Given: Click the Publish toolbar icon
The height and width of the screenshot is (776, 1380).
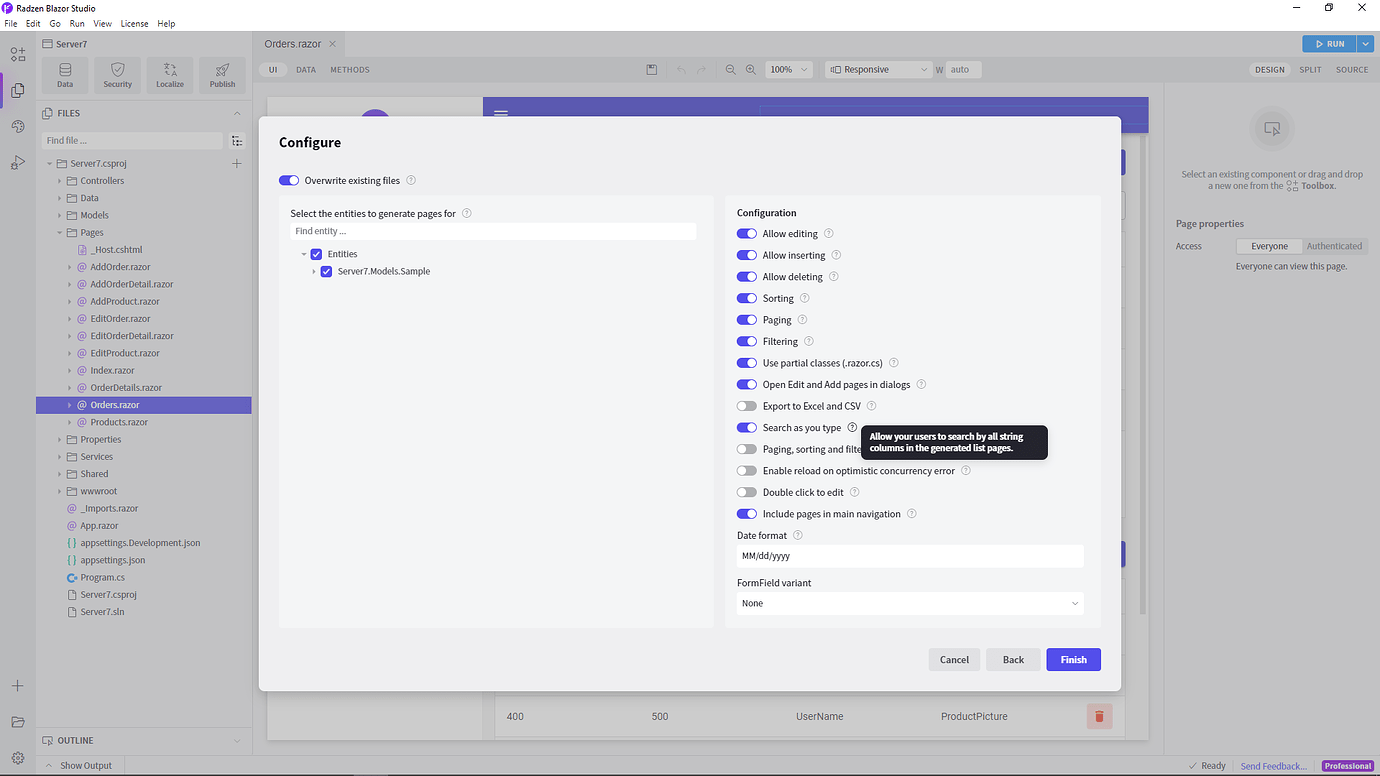Looking at the screenshot, I should pyautogui.click(x=222, y=74).
